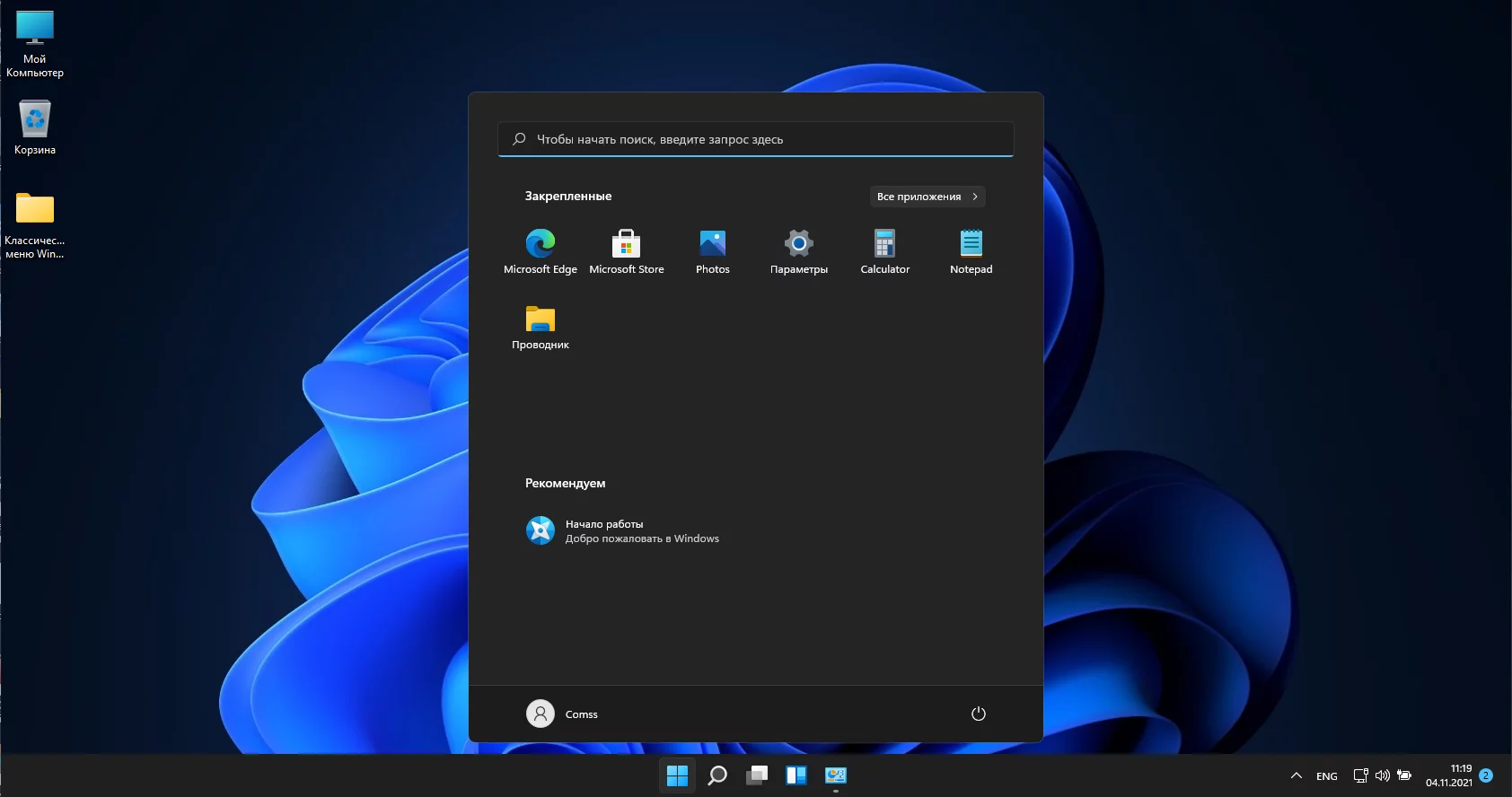Click the Start menu search field
Screen dimensions: 1512x797
pyautogui.click(x=755, y=139)
